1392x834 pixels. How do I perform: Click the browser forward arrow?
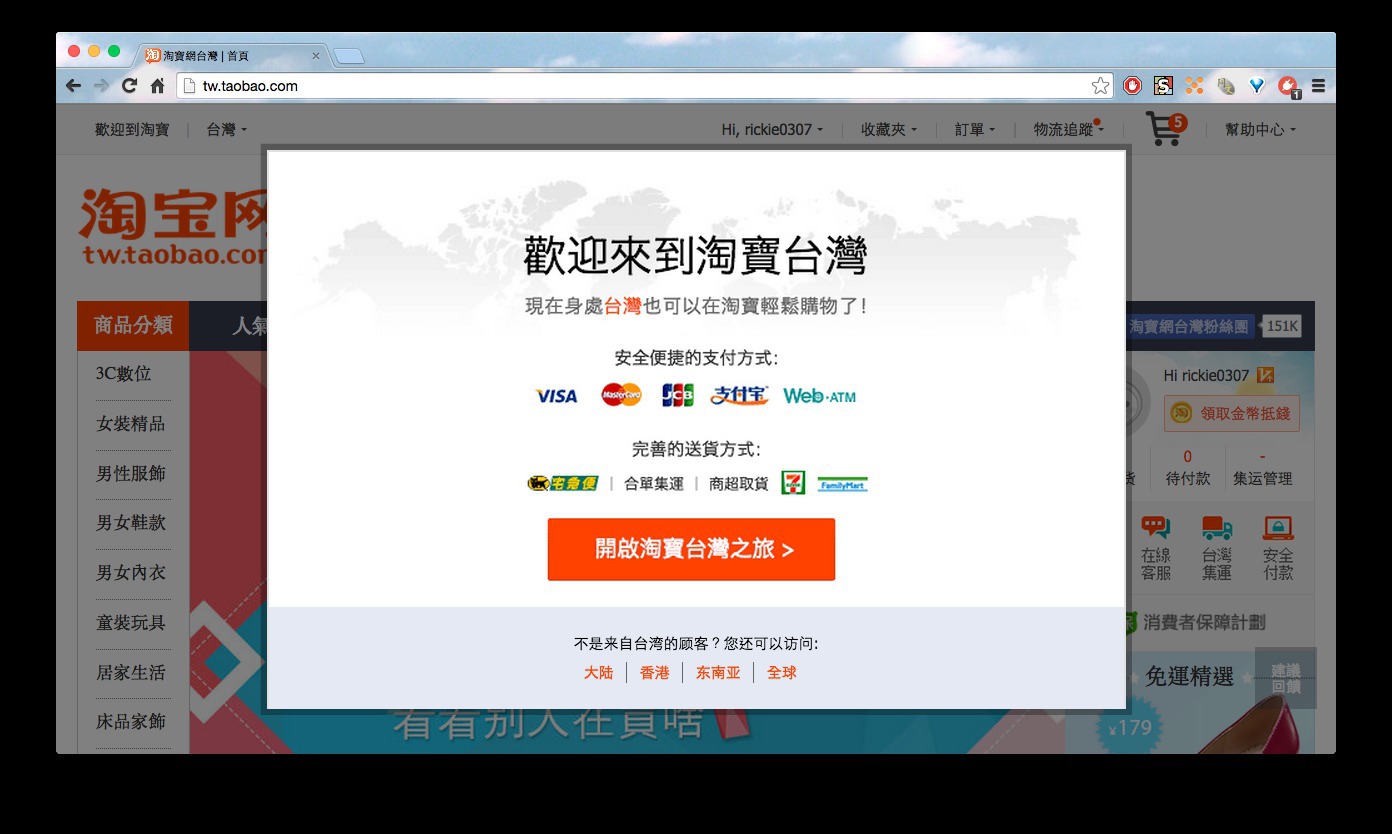[x=101, y=86]
